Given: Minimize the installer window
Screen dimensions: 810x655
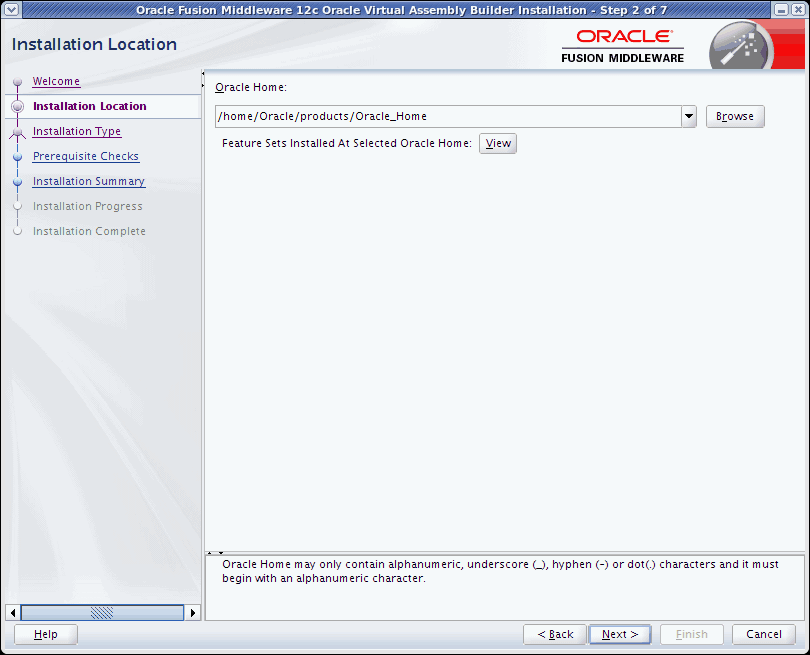Looking at the screenshot, I should (781, 9).
